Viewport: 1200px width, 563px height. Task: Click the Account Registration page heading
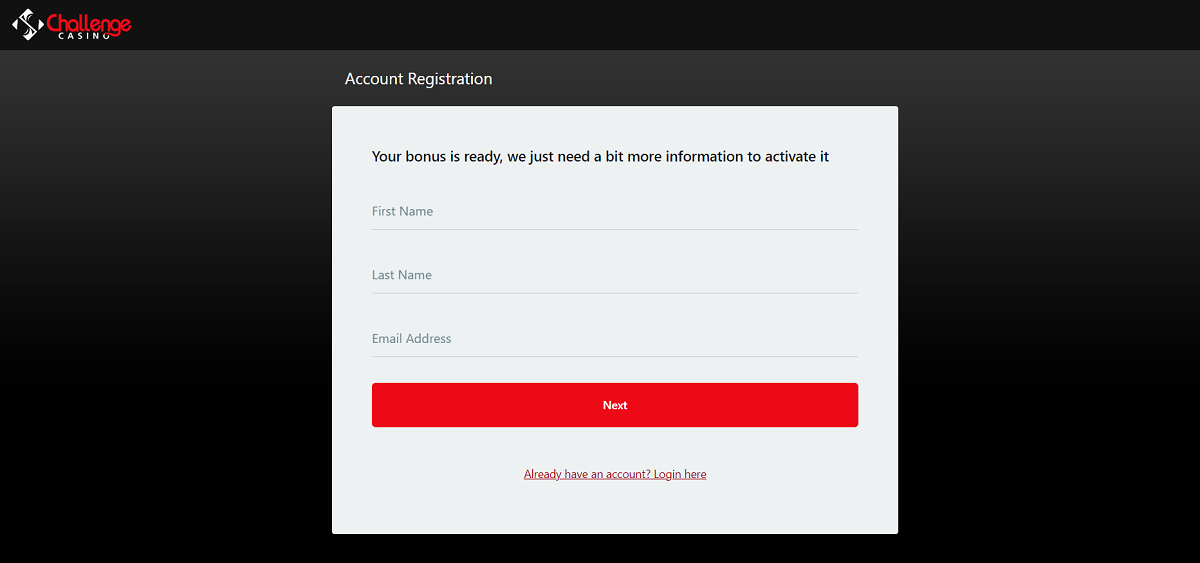pyautogui.click(x=418, y=79)
